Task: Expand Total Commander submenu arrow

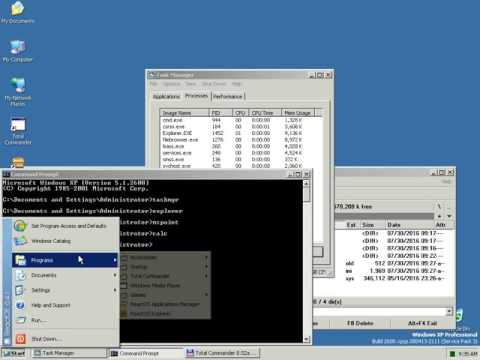Action: click(206, 276)
